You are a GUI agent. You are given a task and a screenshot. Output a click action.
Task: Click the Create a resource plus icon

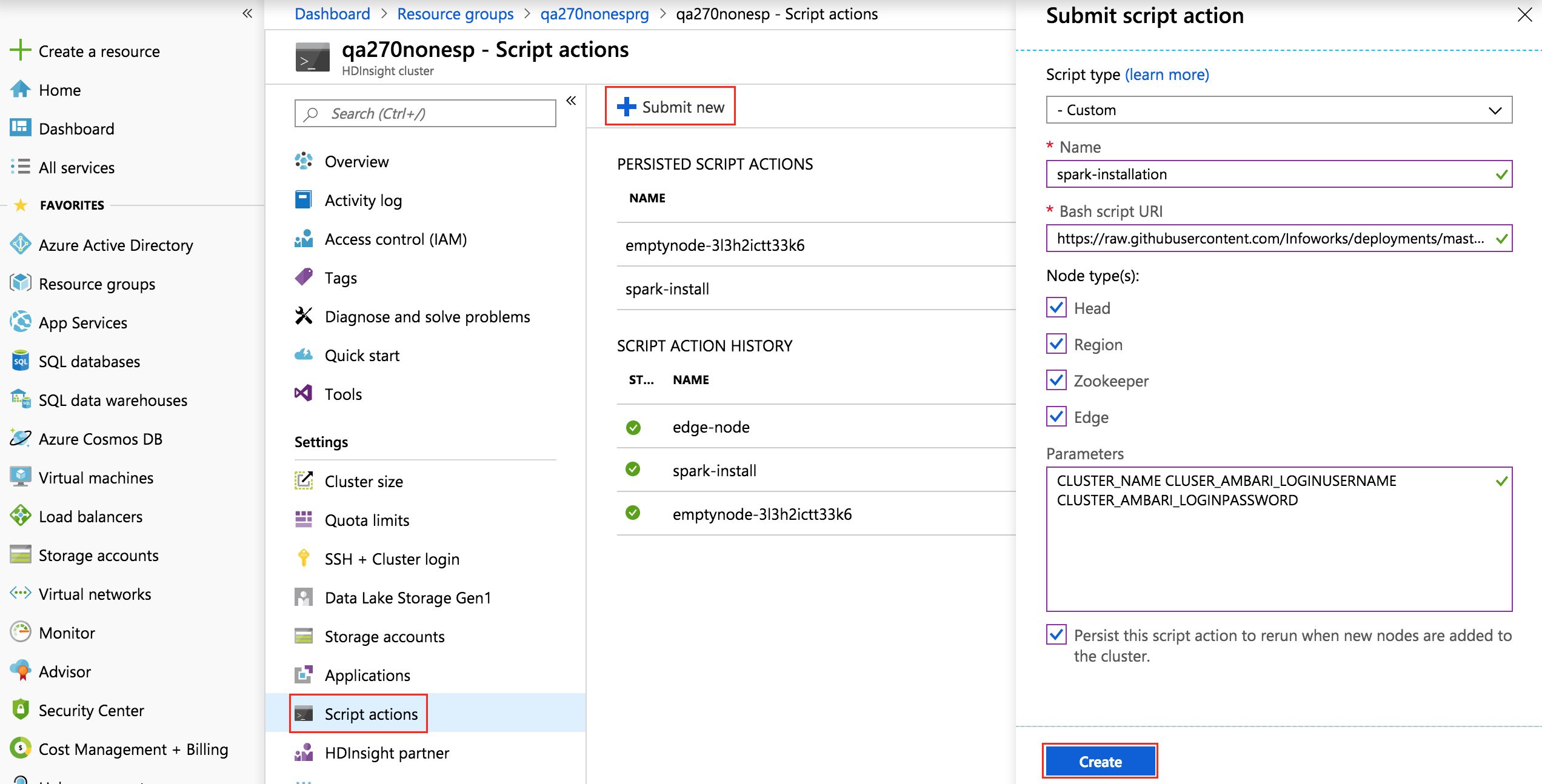point(21,50)
